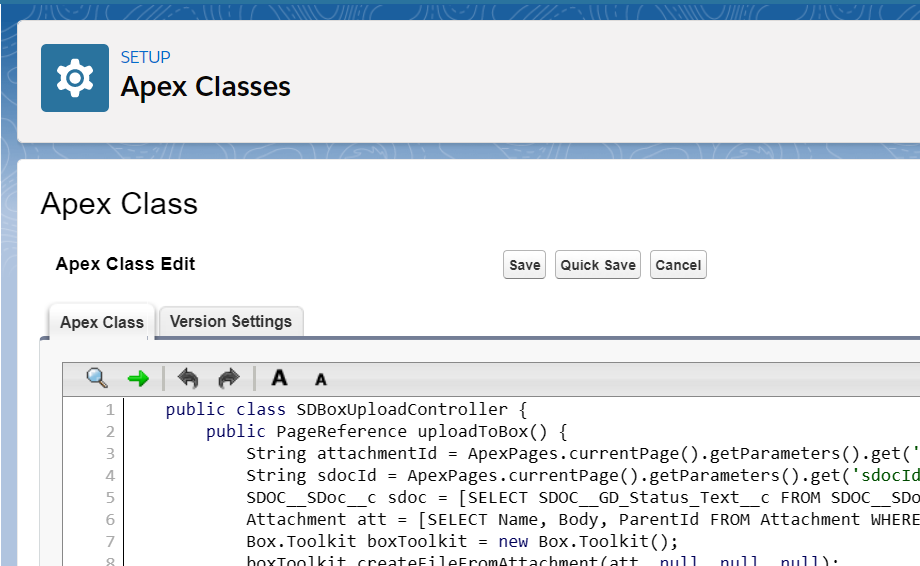
Task: Click the Save button
Action: point(525,265)
